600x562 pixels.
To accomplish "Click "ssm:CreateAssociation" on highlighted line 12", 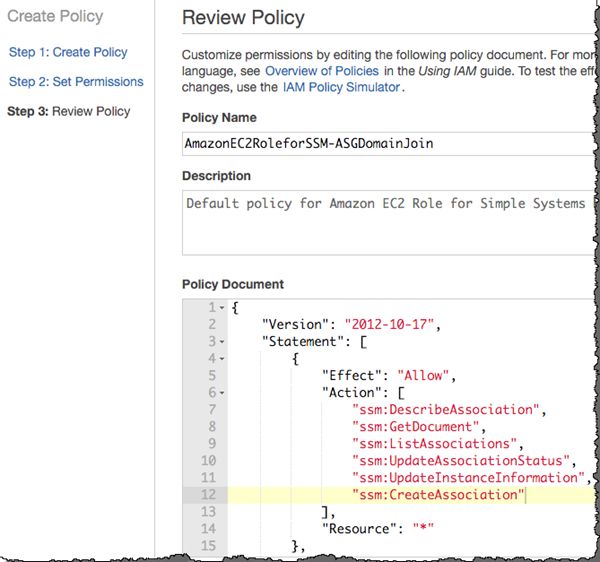I will tap(438, 494).
